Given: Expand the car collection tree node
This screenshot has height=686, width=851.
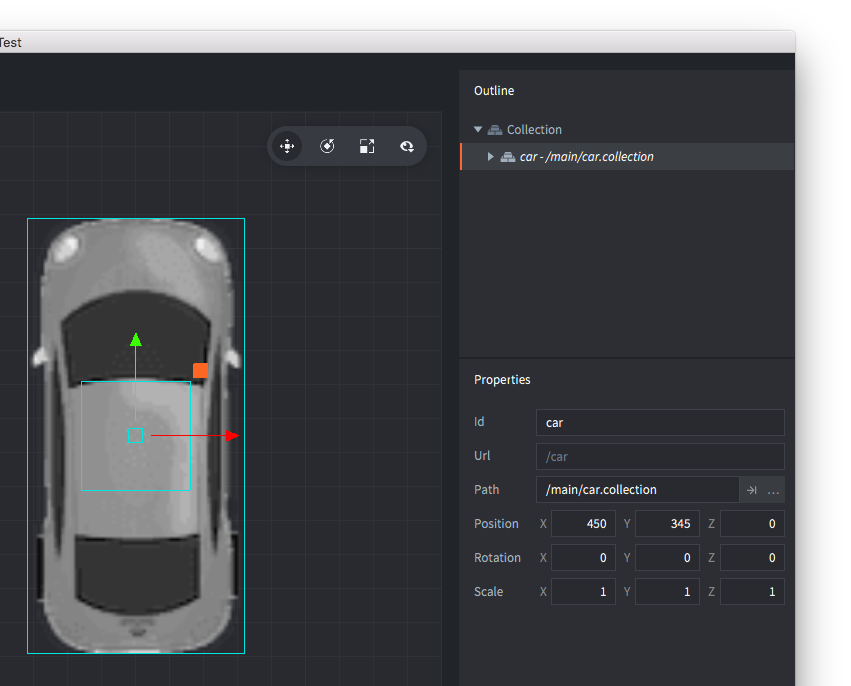Looking at the screenshot, I should (490, 157).
